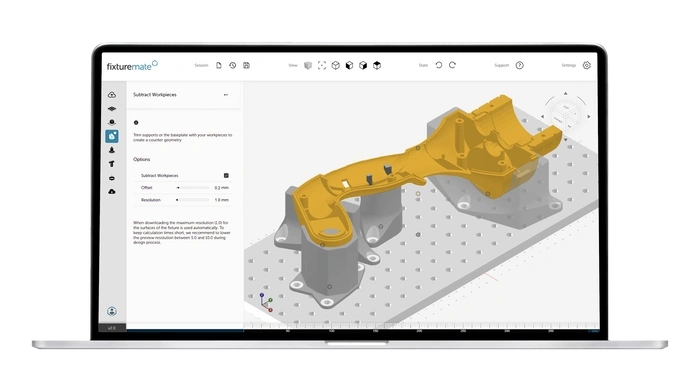Image resolution: width=700 pixels, height=390 pixels.
Task: Click the version label at sidebar bottom
Action: point(112,328)
